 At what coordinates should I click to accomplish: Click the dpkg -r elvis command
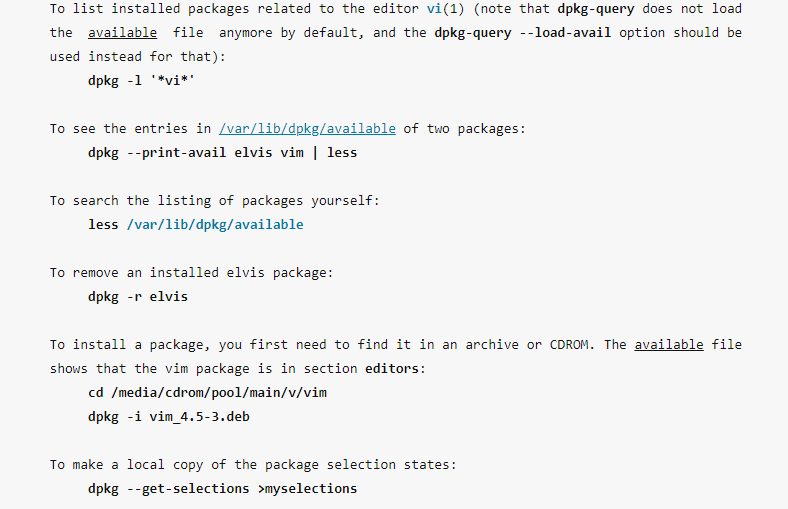click(x=138, y=297)
